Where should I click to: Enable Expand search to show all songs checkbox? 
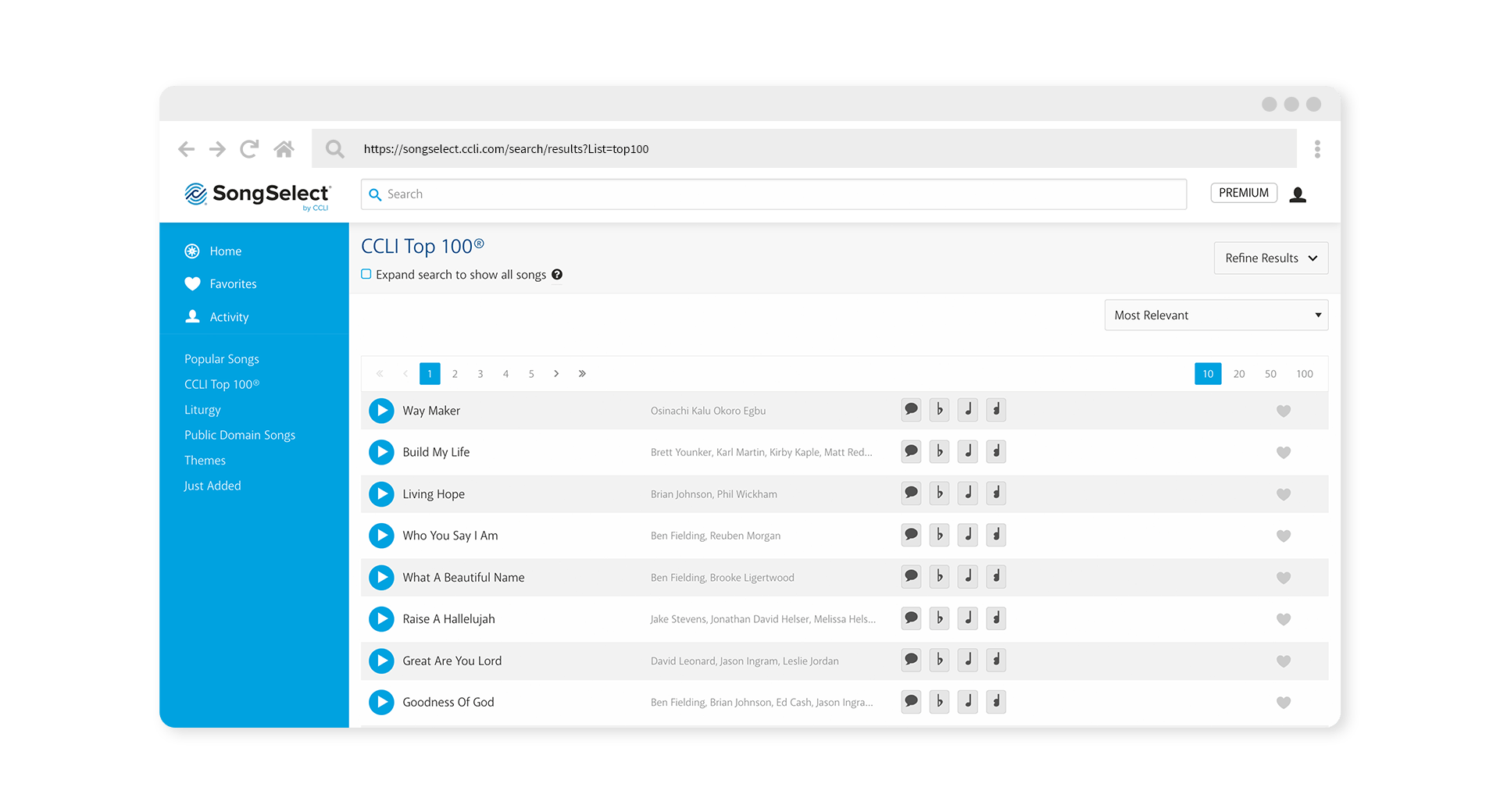[x=366, y=274]
